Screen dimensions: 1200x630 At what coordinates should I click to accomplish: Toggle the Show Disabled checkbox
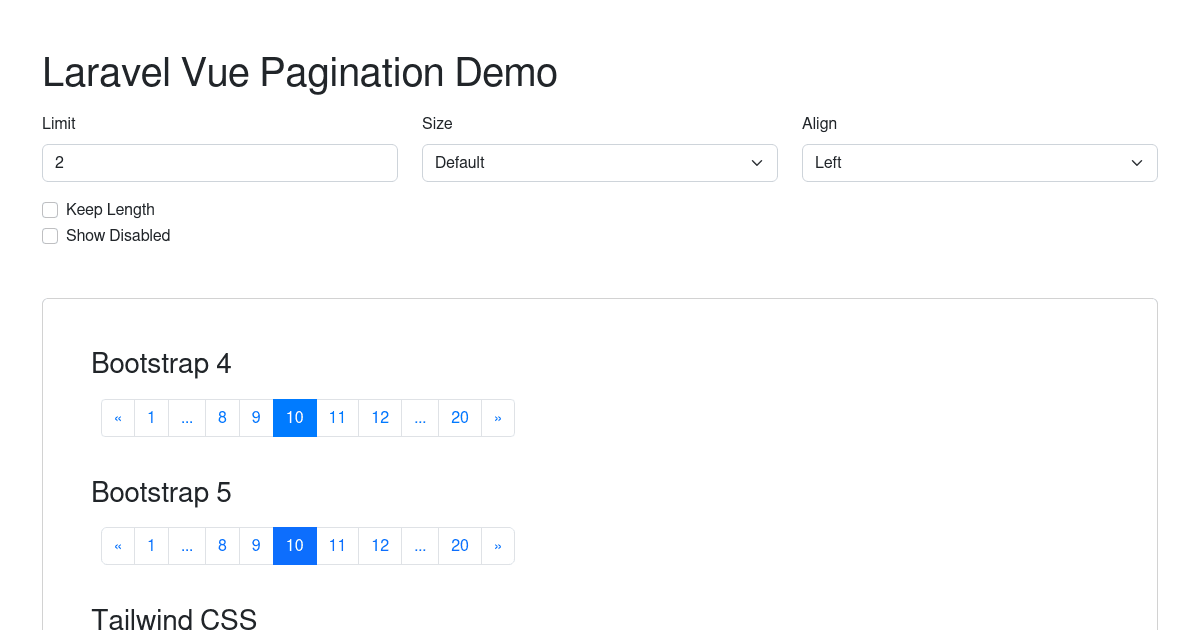50,236
